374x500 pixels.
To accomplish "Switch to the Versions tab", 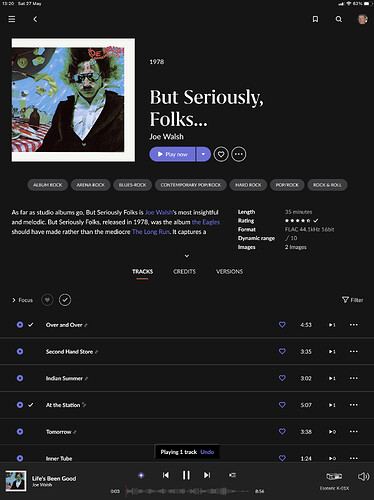I will (229, 271).
